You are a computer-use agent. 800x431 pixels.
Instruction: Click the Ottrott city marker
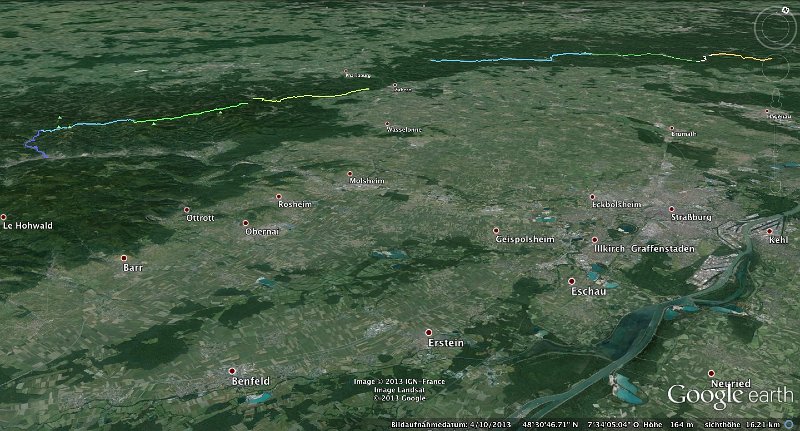point(188,210)
